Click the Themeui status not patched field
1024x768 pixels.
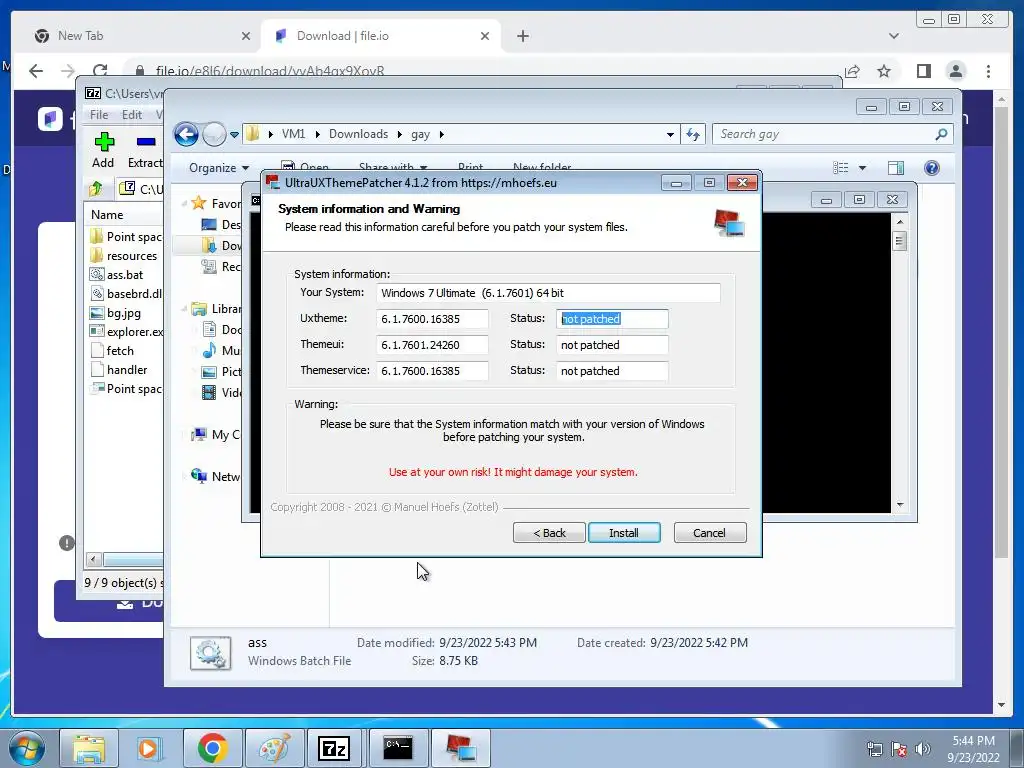612,345
